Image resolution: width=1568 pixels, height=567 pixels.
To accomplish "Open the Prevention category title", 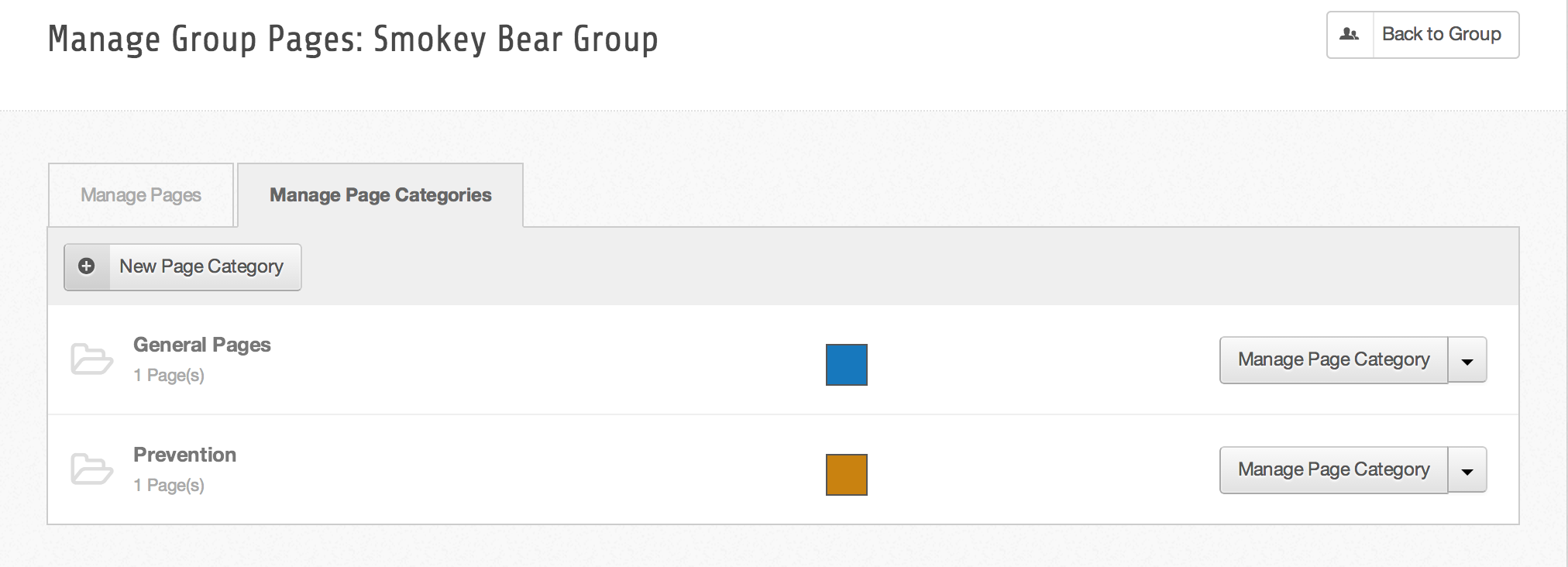I will pos(184,455).
